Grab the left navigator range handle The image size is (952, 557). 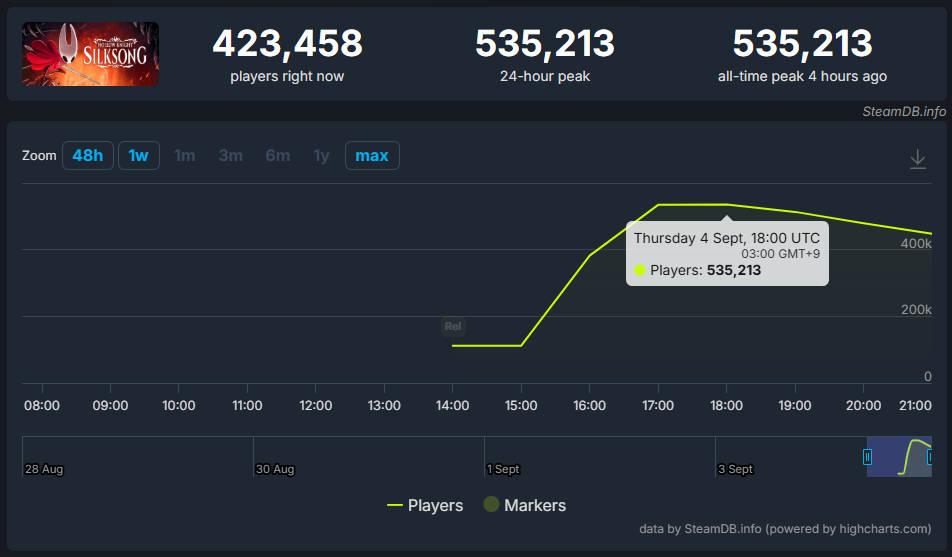867,457
